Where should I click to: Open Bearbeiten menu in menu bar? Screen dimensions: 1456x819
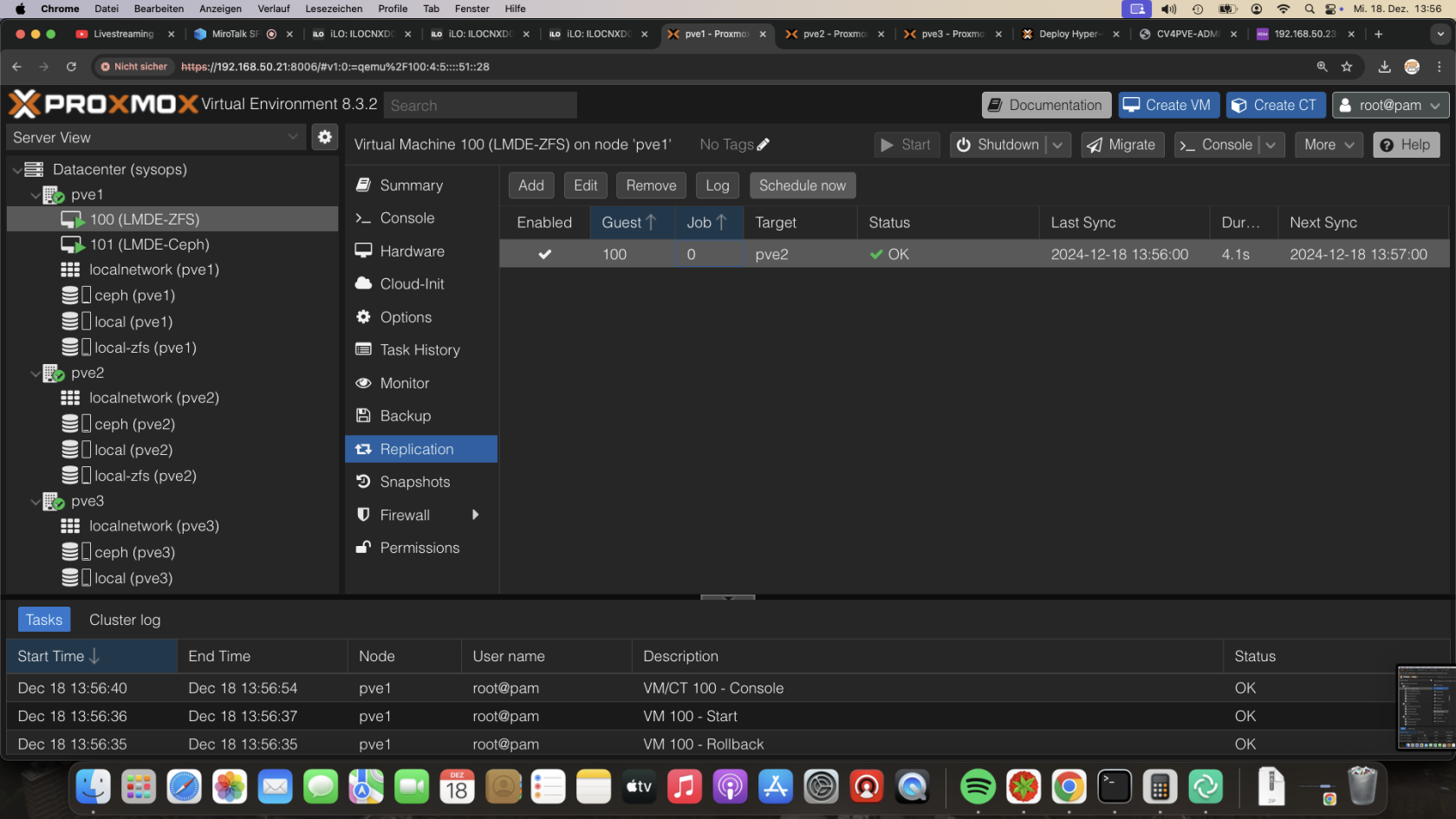click(159, 9)
